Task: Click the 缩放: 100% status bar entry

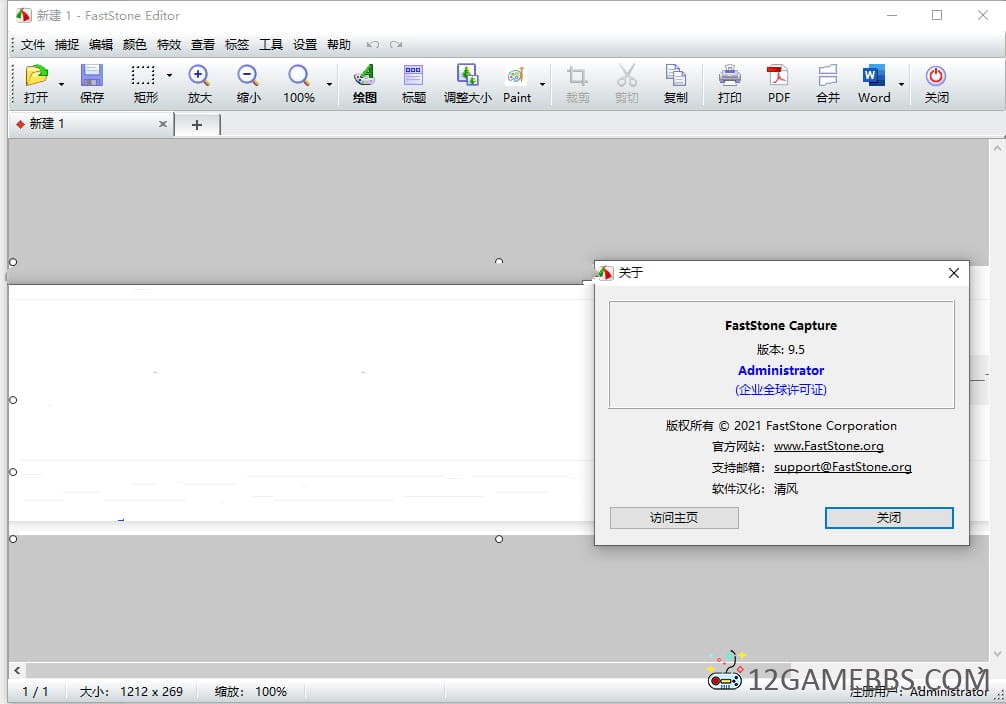Action: 251,692
